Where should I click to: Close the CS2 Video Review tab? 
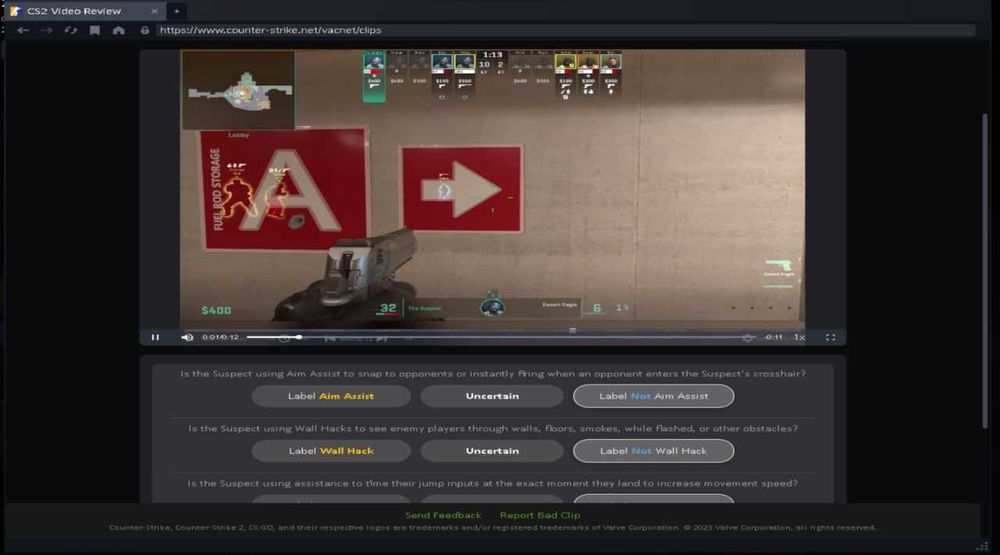(x=154, y=11)
